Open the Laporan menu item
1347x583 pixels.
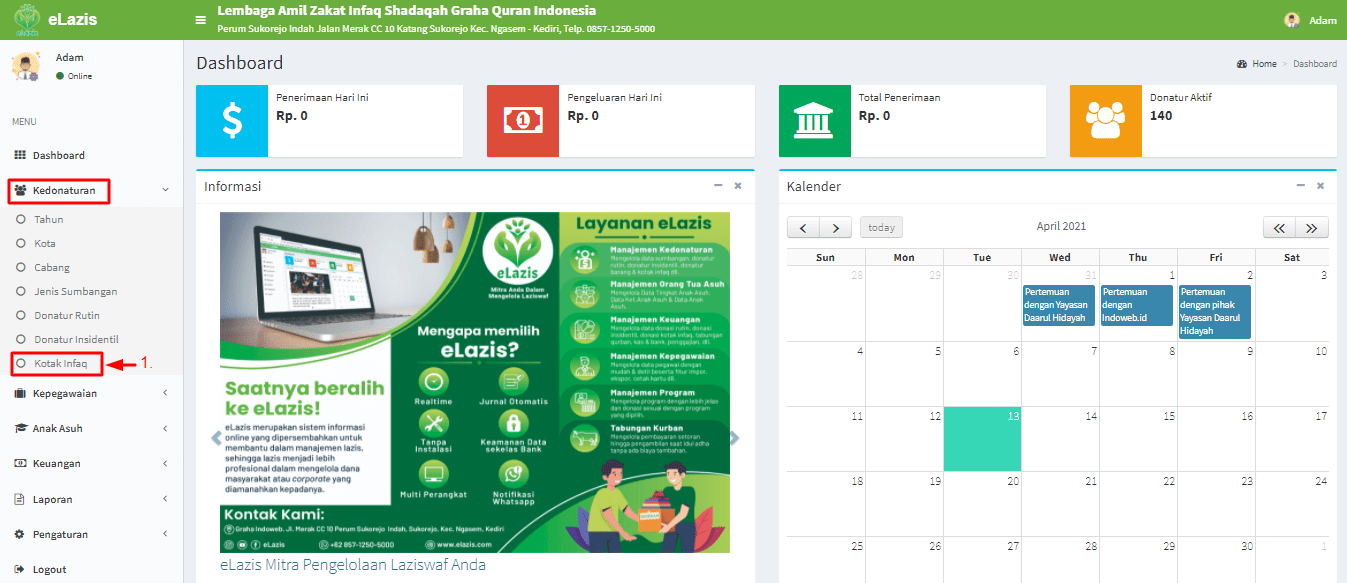click(57, 498)
